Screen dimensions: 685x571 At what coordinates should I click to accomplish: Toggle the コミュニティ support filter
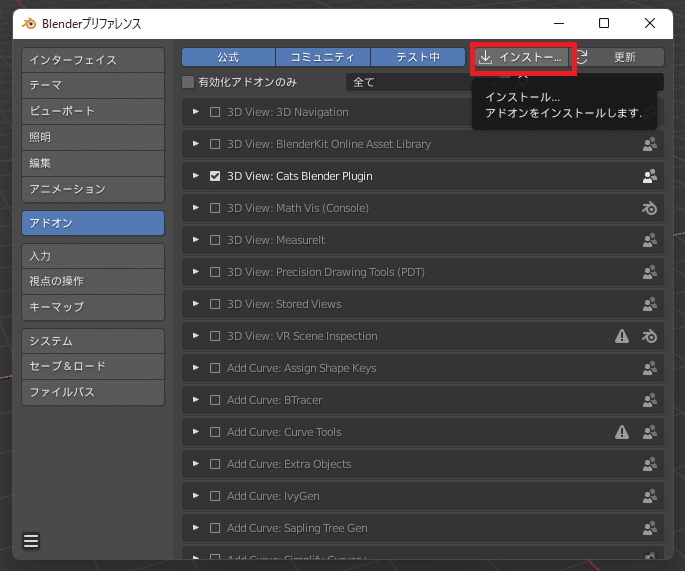pos(323,57)
